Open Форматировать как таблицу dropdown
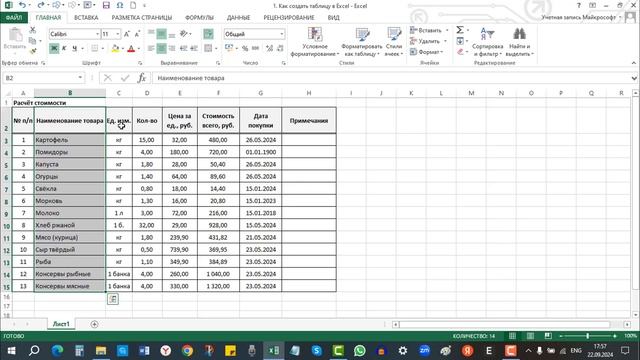Screen dimensions: 640x360 click(x=362, y=42)
